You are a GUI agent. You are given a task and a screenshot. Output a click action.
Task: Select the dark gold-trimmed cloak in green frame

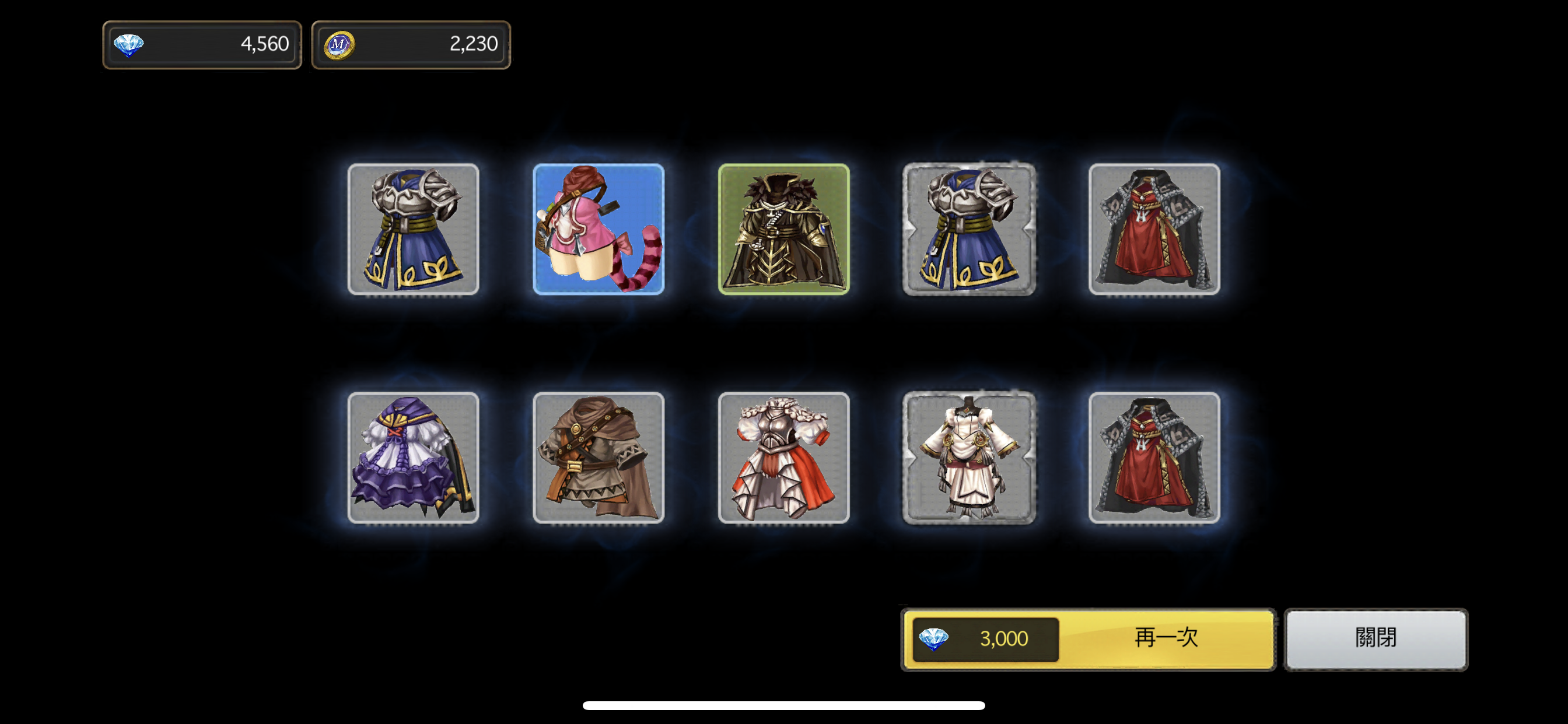[x=783, y=229]
